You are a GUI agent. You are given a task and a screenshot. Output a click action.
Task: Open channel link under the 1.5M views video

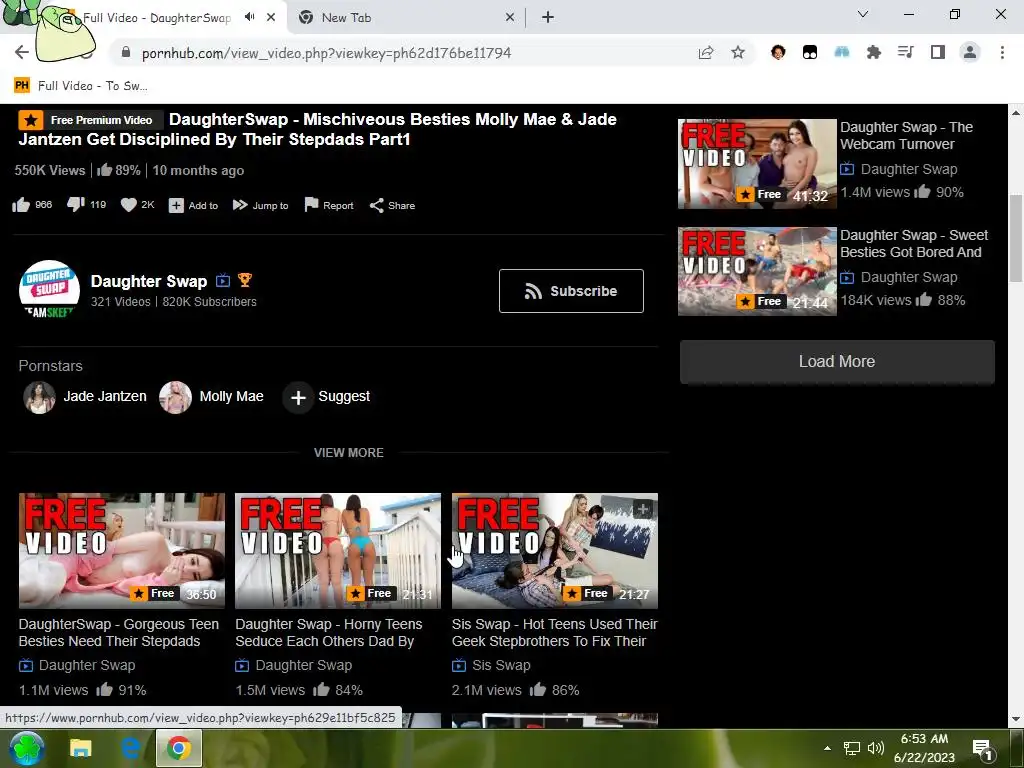(x=304, y=665)
